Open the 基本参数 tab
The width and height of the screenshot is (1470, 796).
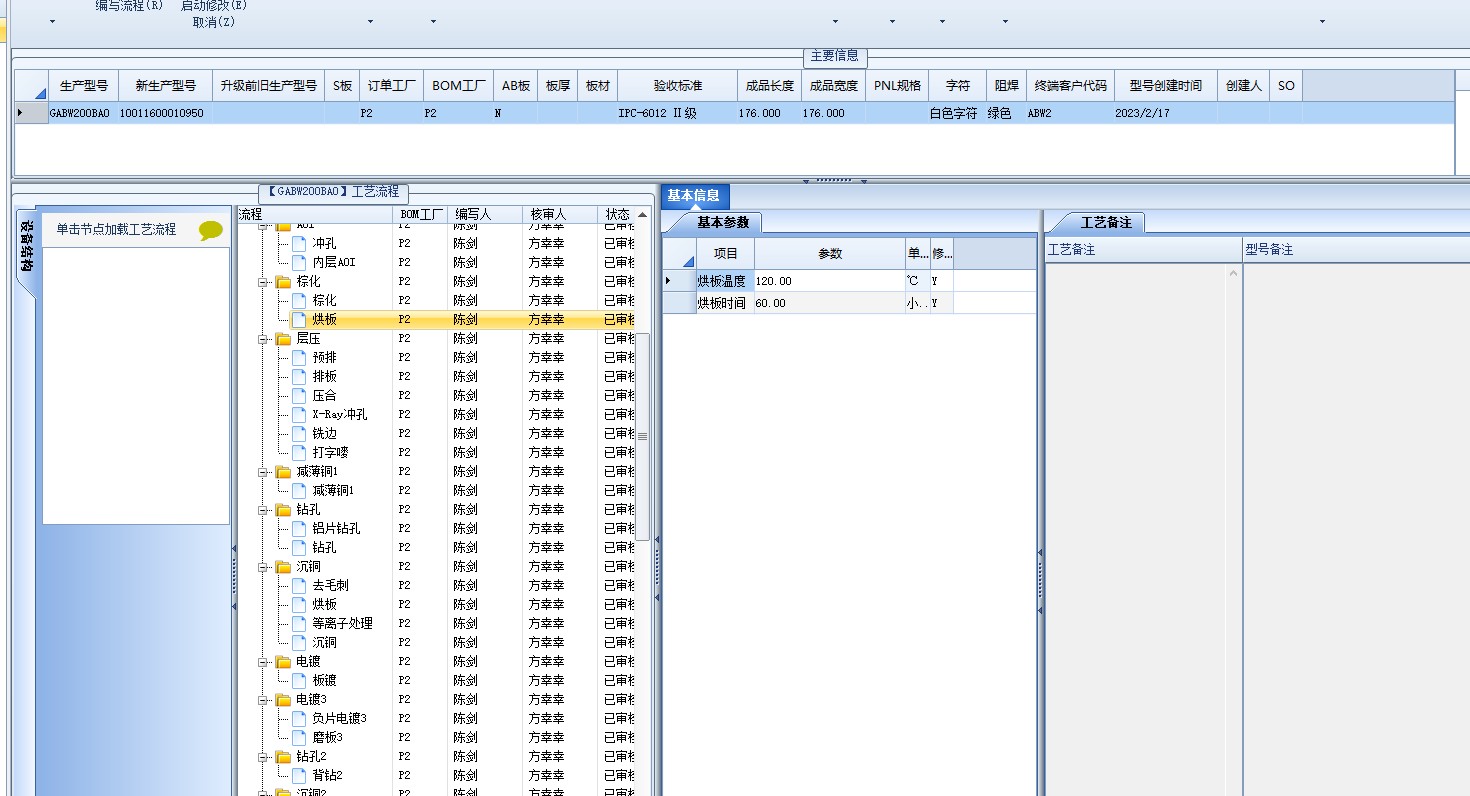722,222
